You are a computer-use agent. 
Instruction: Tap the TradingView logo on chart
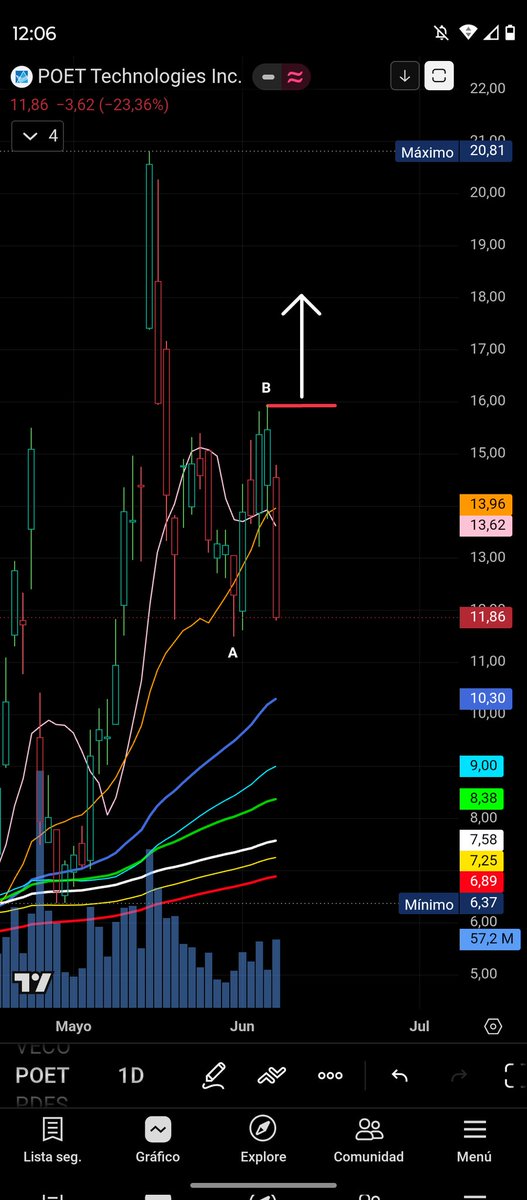tap(33, 983)
